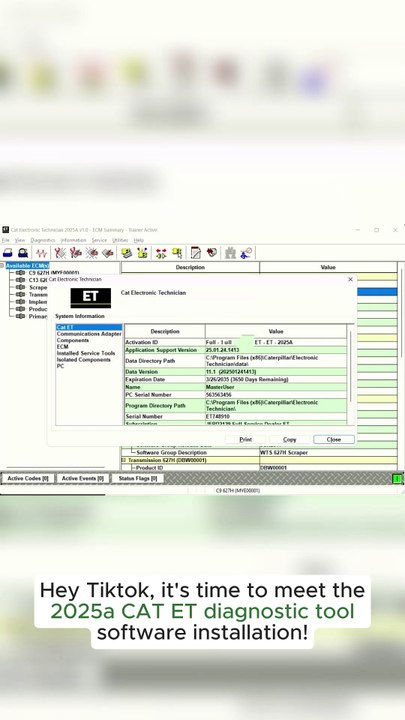Open the File menu
Viewport: 405px width, 720px height.
click(x=6, y=240)
